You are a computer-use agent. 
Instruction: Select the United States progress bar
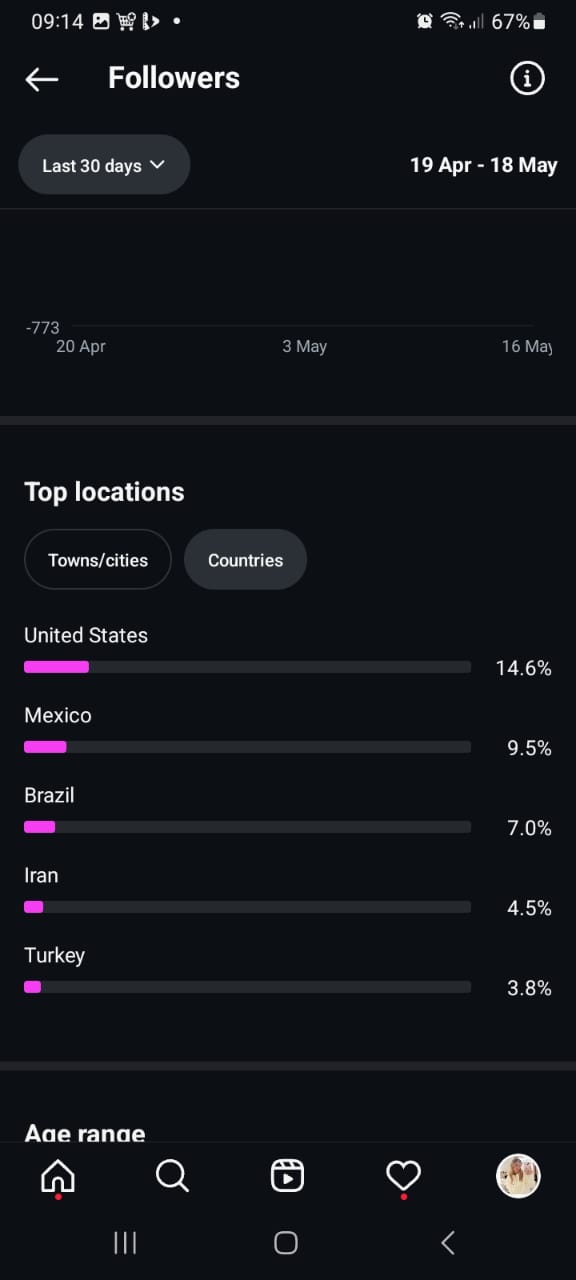[247, 667]
